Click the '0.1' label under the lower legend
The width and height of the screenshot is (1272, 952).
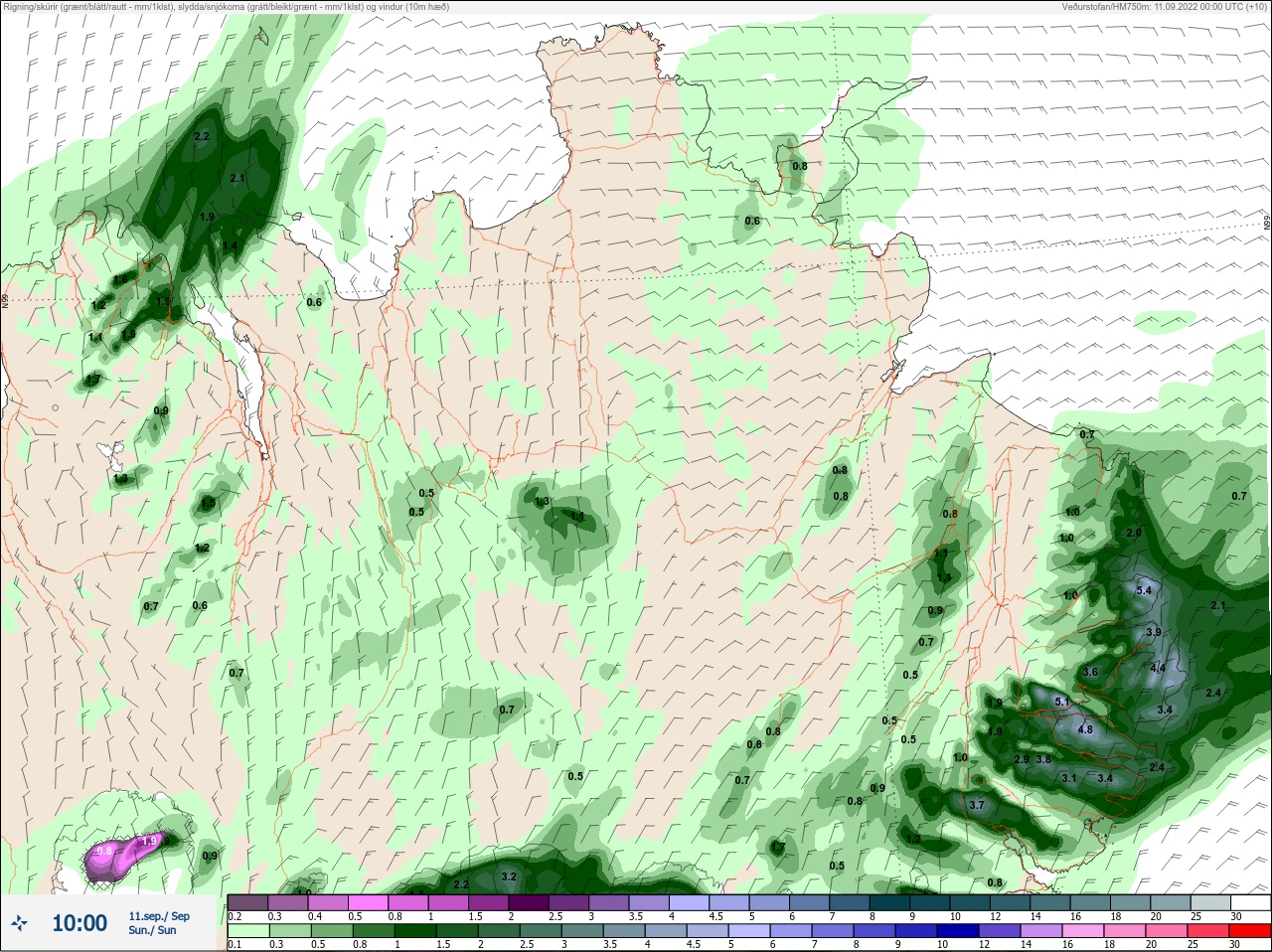point(235,945)
